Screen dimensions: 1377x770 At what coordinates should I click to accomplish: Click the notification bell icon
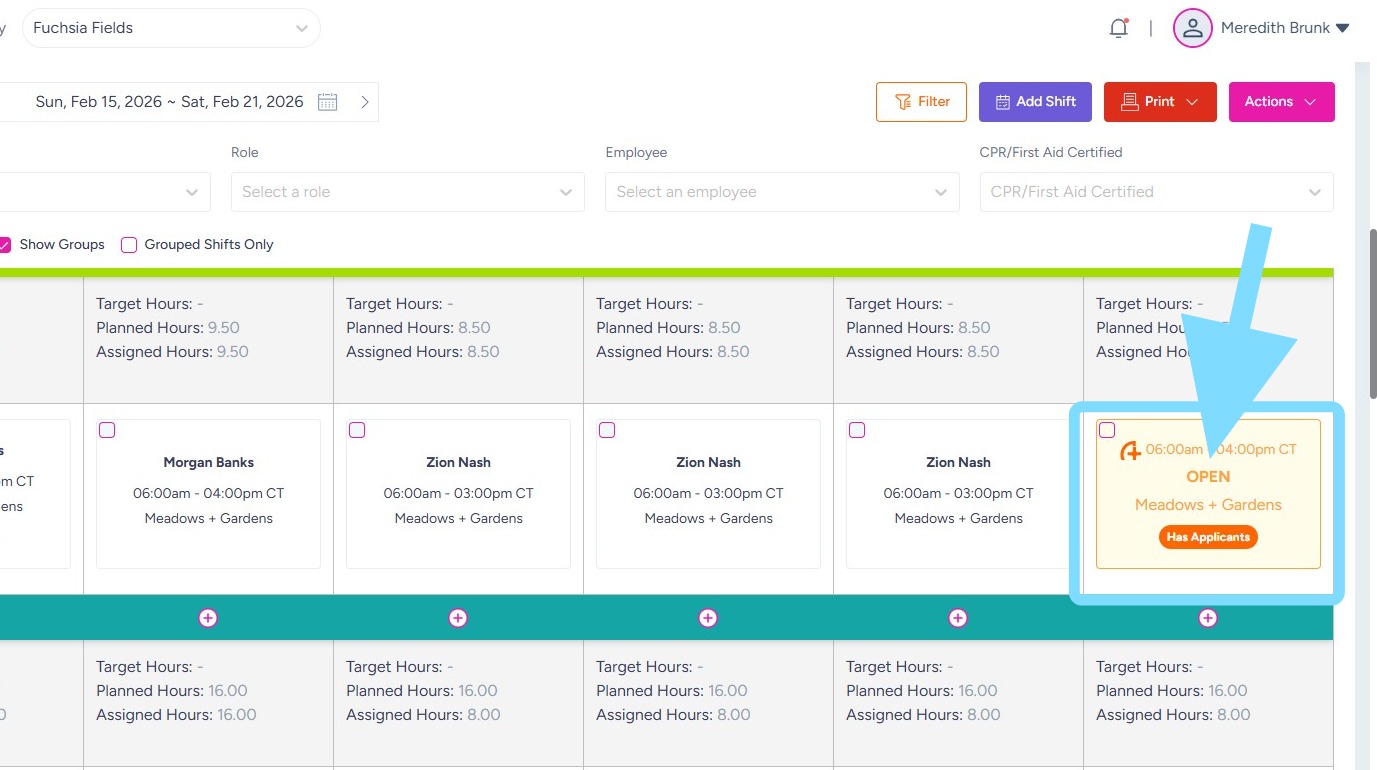(1118, 29)
